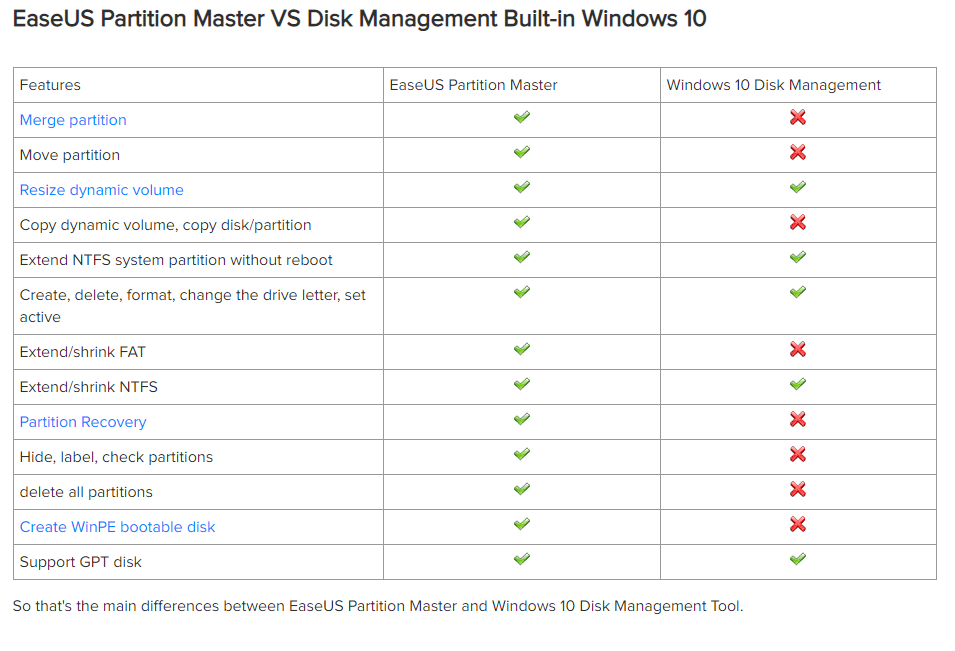
Task: Open the Resize dynamic volume link
Action: [x=101, y=190]
